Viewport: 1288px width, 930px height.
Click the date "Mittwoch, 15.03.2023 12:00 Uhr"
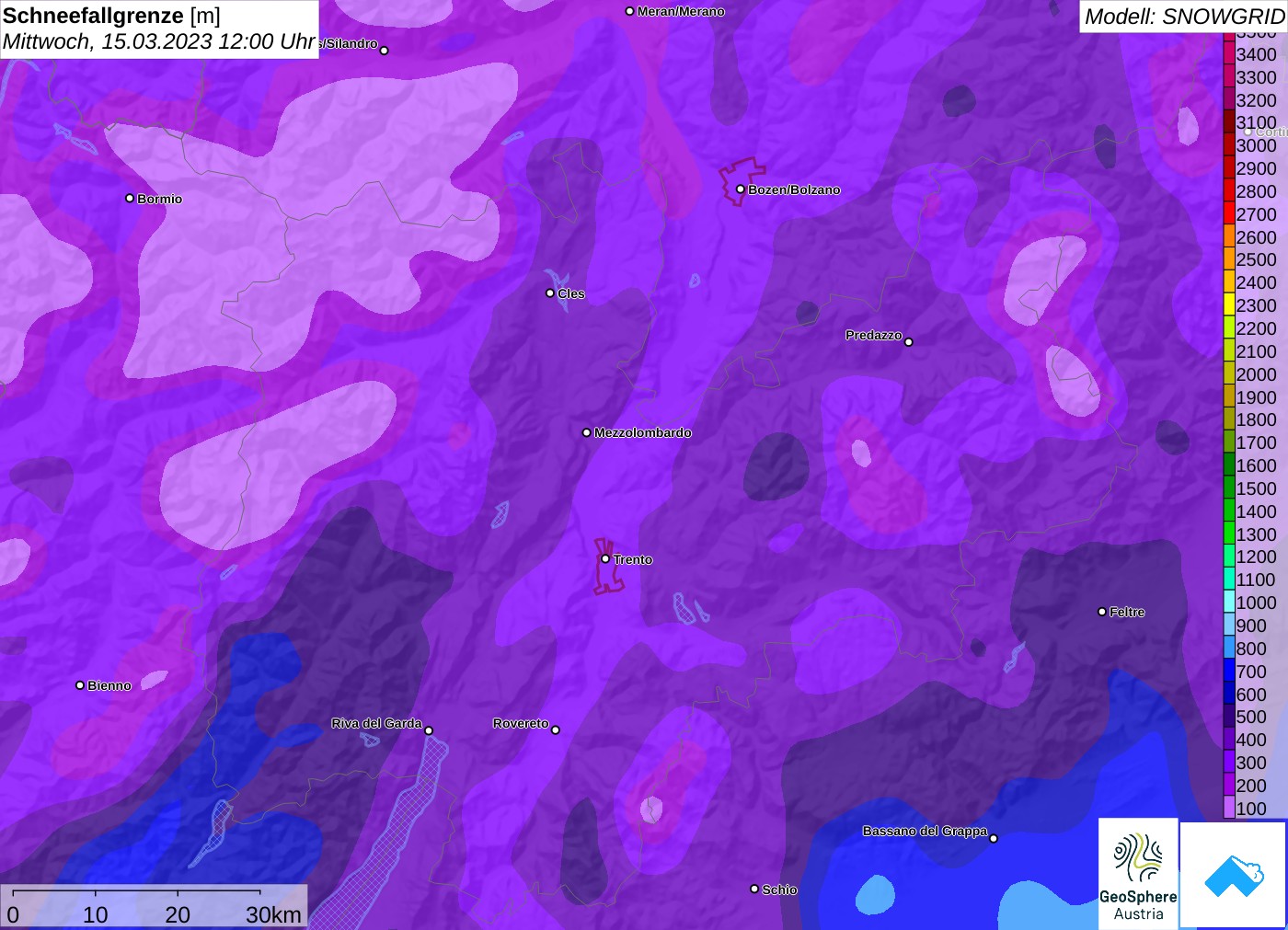159,42
